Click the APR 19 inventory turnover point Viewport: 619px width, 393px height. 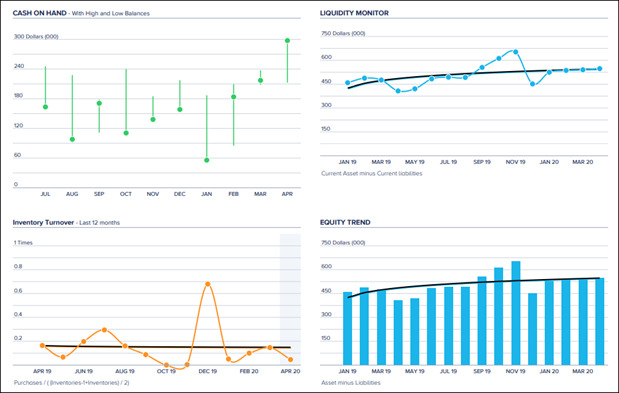42,346
